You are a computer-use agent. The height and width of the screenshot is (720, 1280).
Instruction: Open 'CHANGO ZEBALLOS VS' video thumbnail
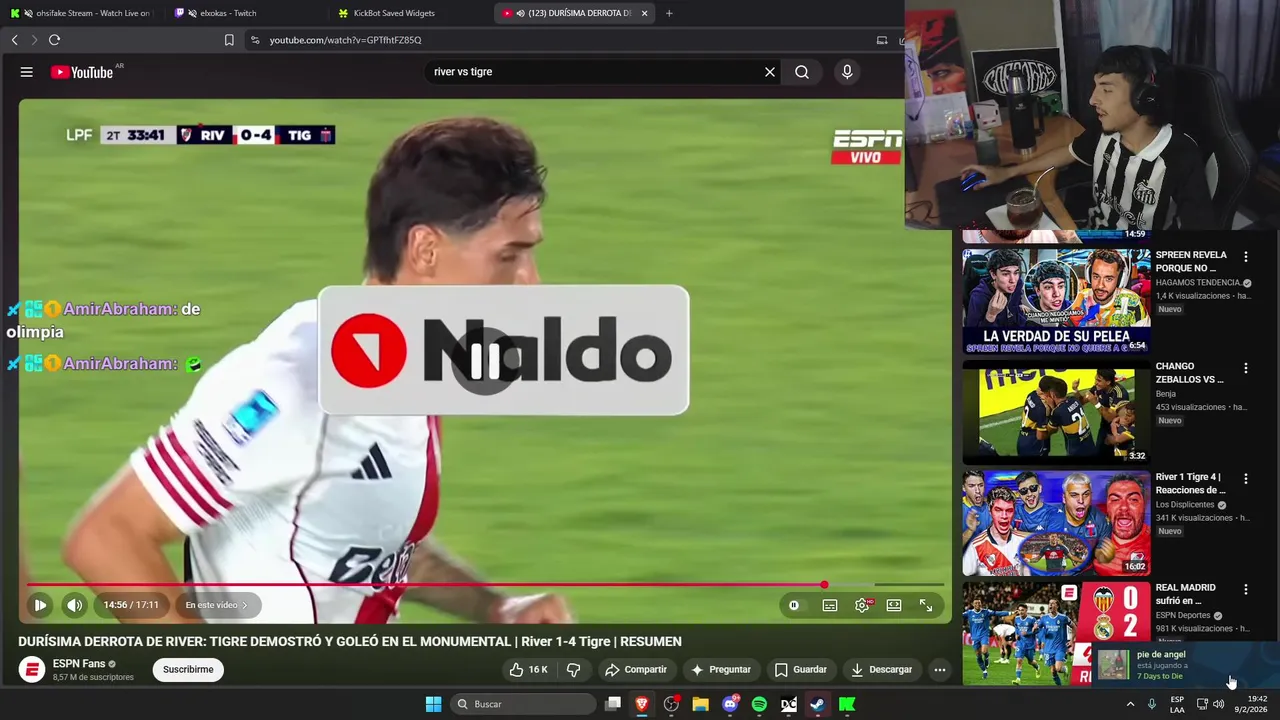(x=1057, y=412)
